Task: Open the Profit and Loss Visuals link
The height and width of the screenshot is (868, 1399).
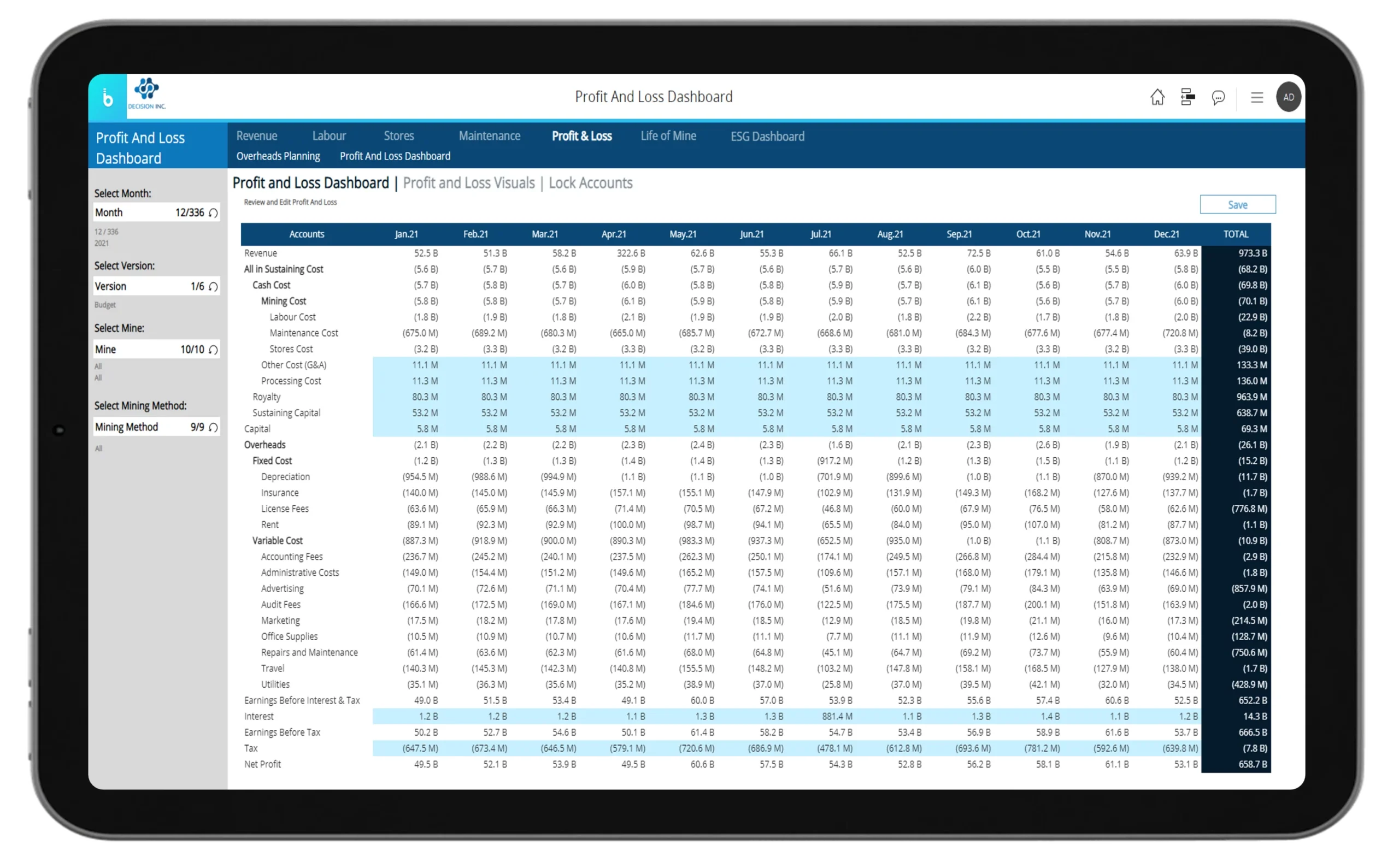Action: [x=469, y=183]
